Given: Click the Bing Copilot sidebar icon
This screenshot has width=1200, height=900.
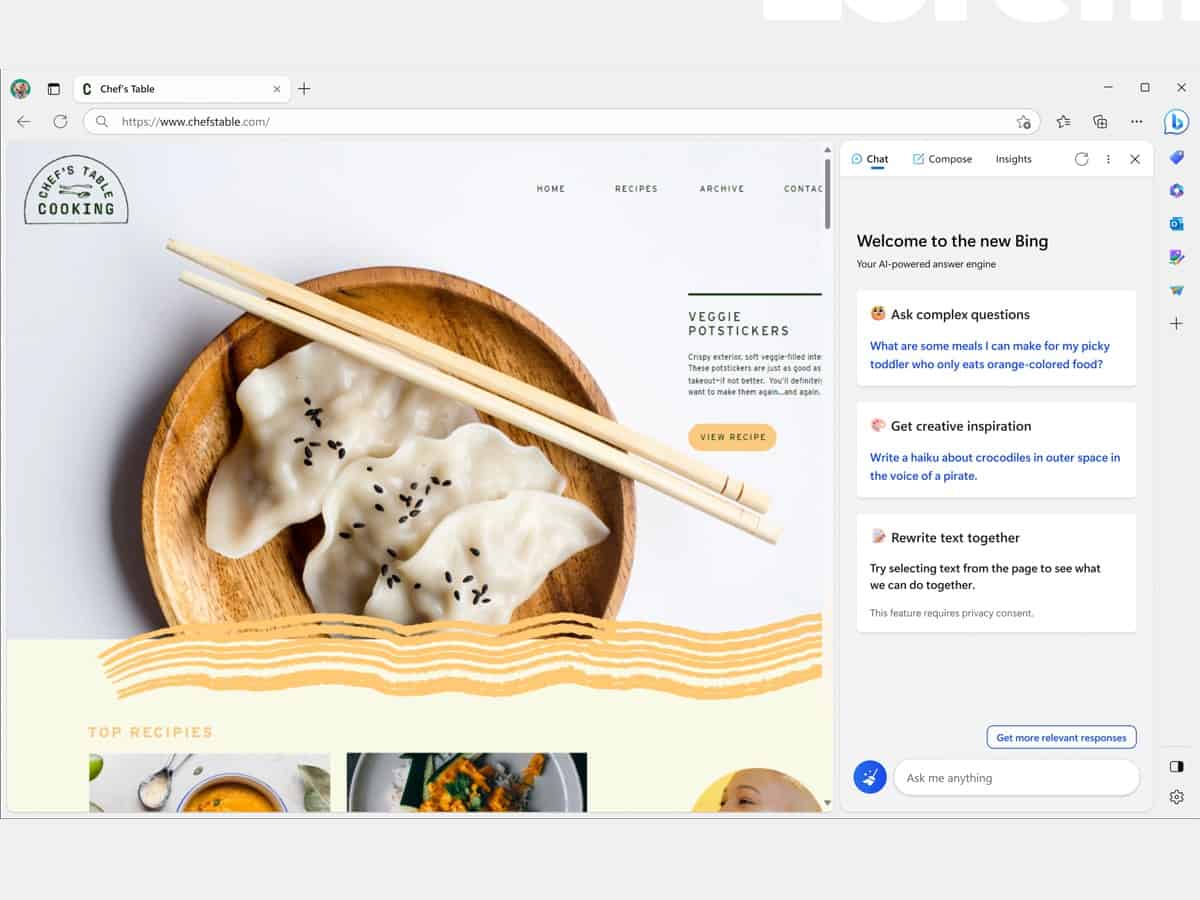Looking at the screenshot, I should coord(1176,122).
